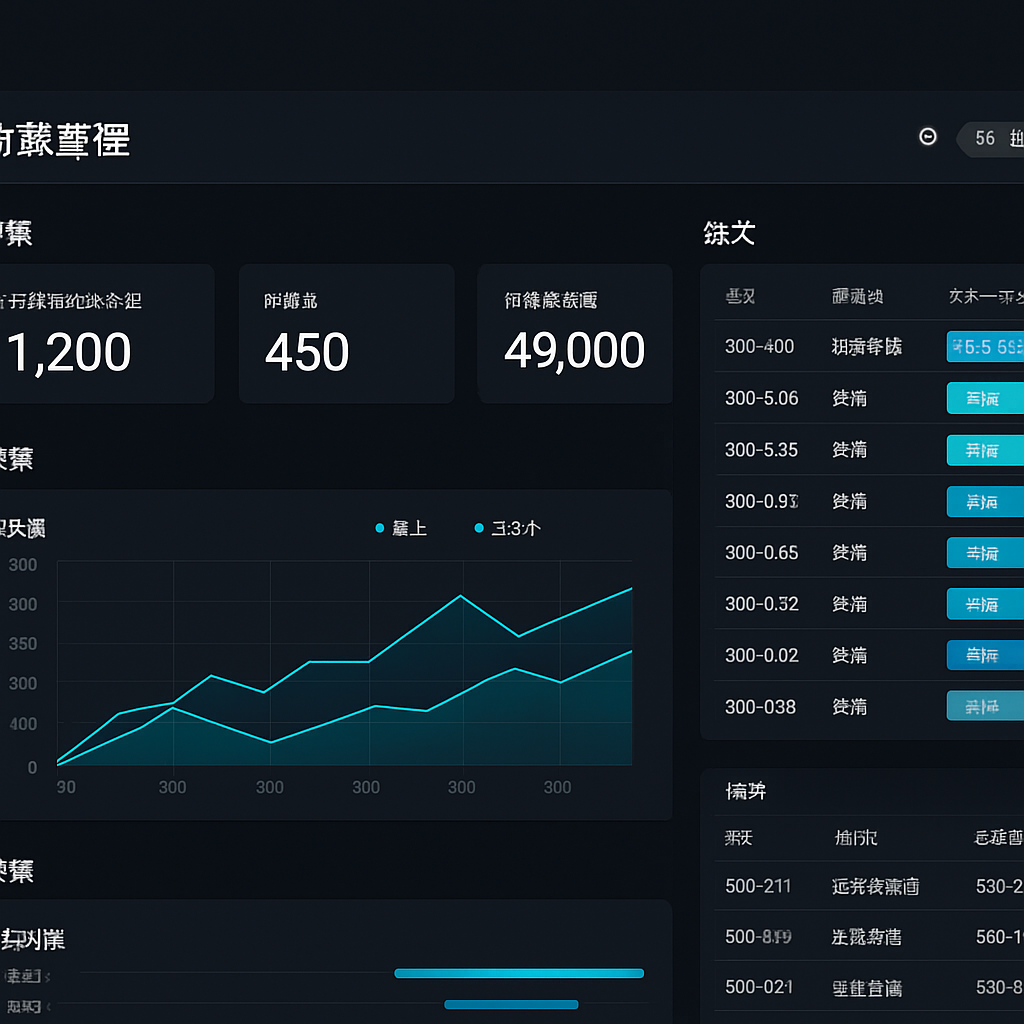This screenshot has height=1024, width=1024.
Task: Click the first column header of upper right table
Action: tap(740, 296)
